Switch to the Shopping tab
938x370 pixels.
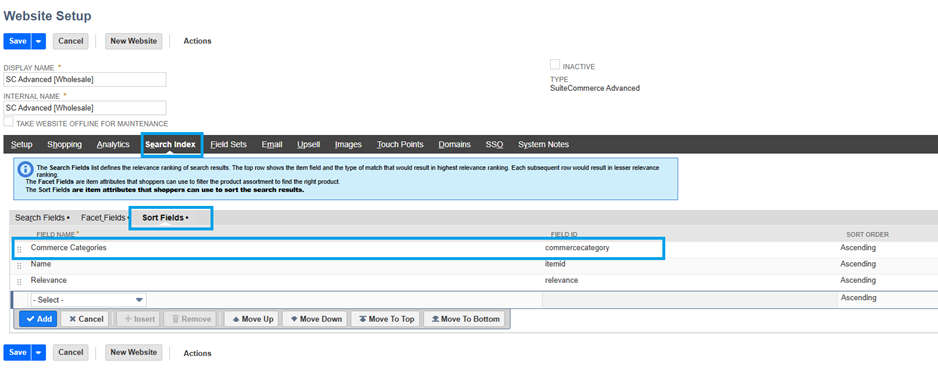tap(65, 145)
